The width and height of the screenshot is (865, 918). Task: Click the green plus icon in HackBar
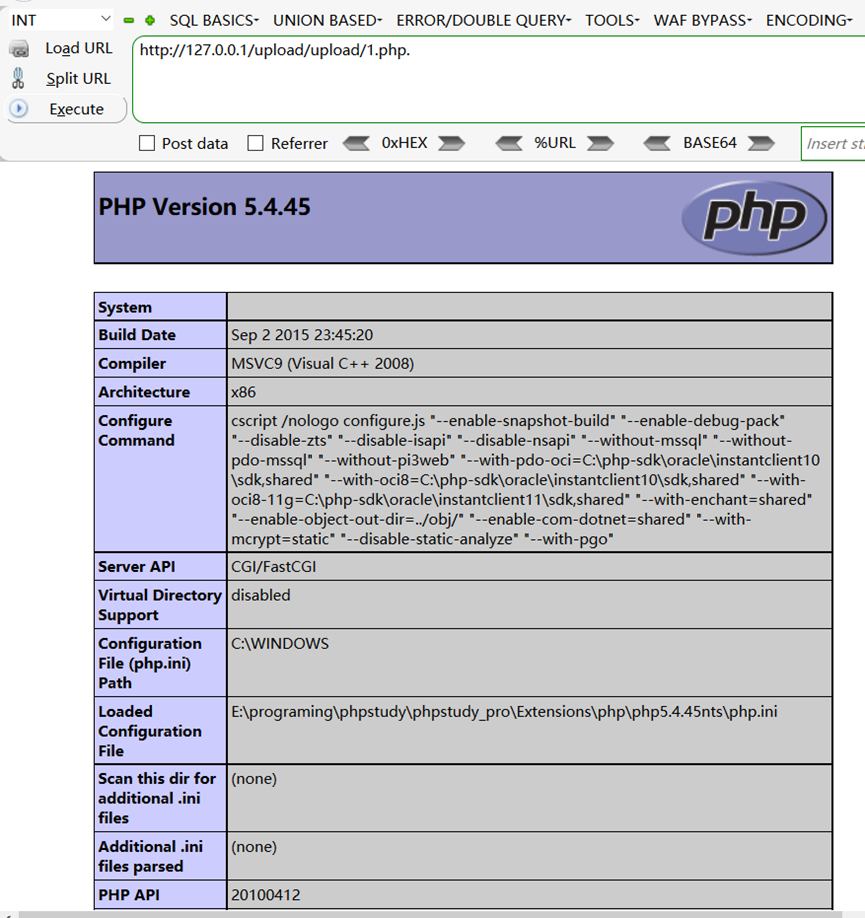[x=150, y=20]
